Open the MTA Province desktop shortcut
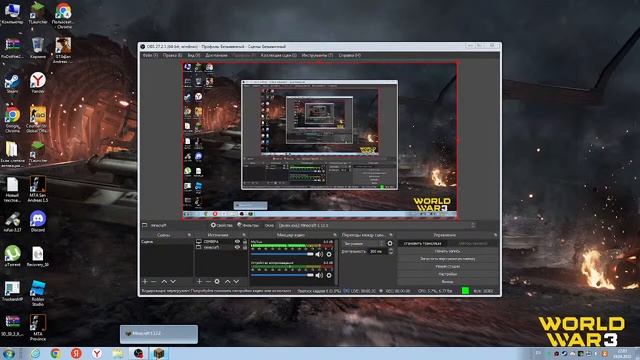The width and height of the screenshot is (640, 360). tap(38, 327)
